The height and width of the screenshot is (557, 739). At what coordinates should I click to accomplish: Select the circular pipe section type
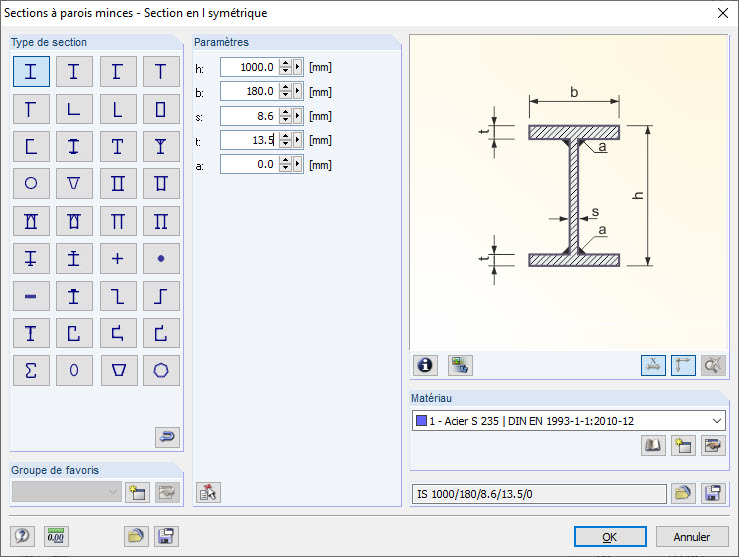tap(31, 183)
